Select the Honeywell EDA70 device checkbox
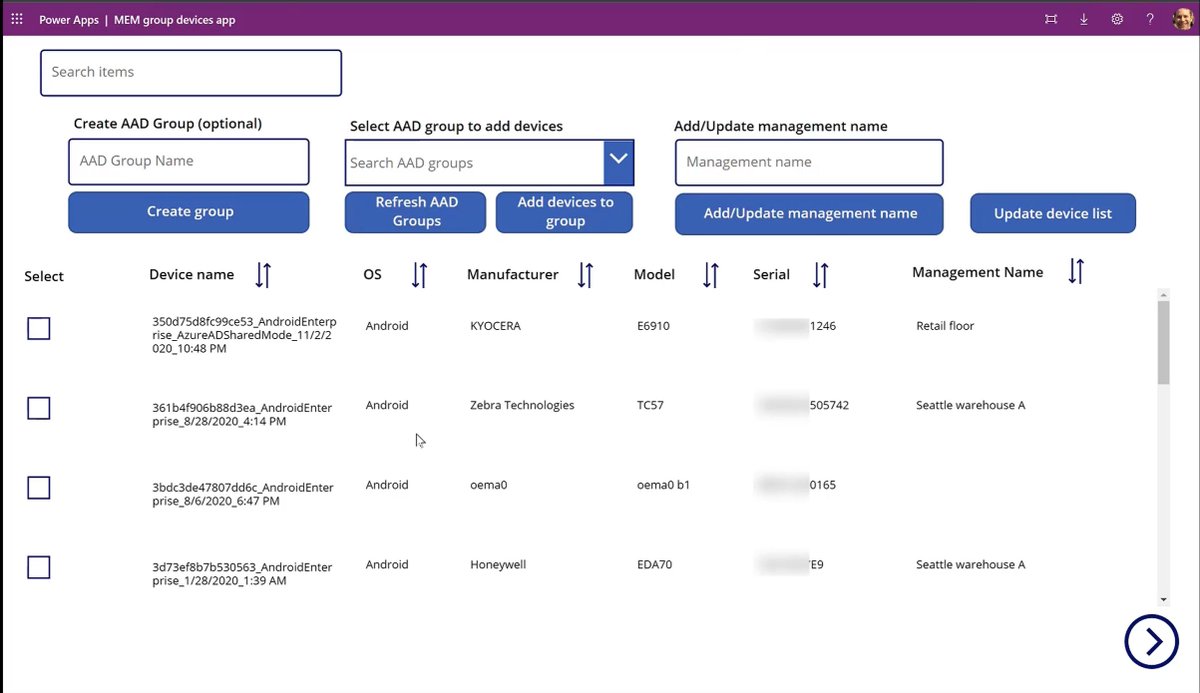Image resolution: width=1200 pixels, height=693 pixels. [39, 568]
